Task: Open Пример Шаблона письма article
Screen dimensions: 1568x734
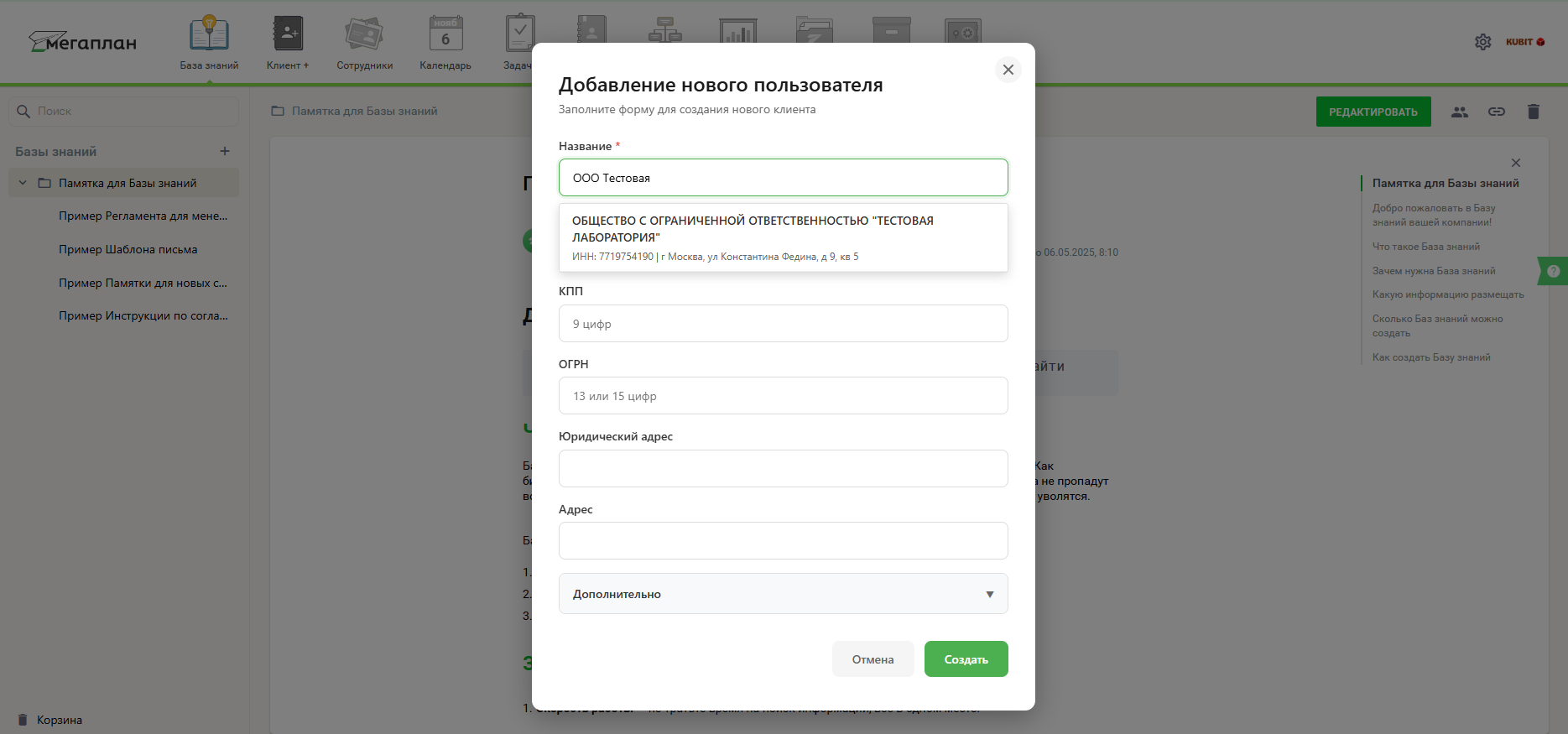Action: pyautogui.click(x=128, y=249)
